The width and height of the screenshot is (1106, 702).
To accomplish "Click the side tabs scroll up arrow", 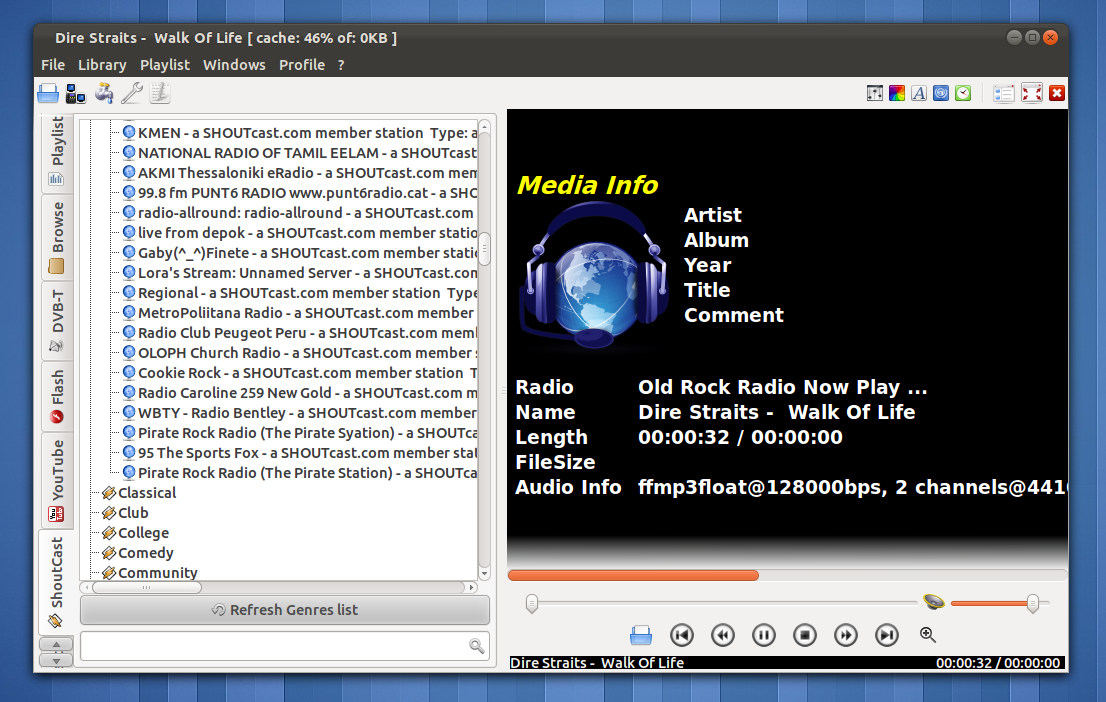I will pyautogui.click(x=56, y=644).
